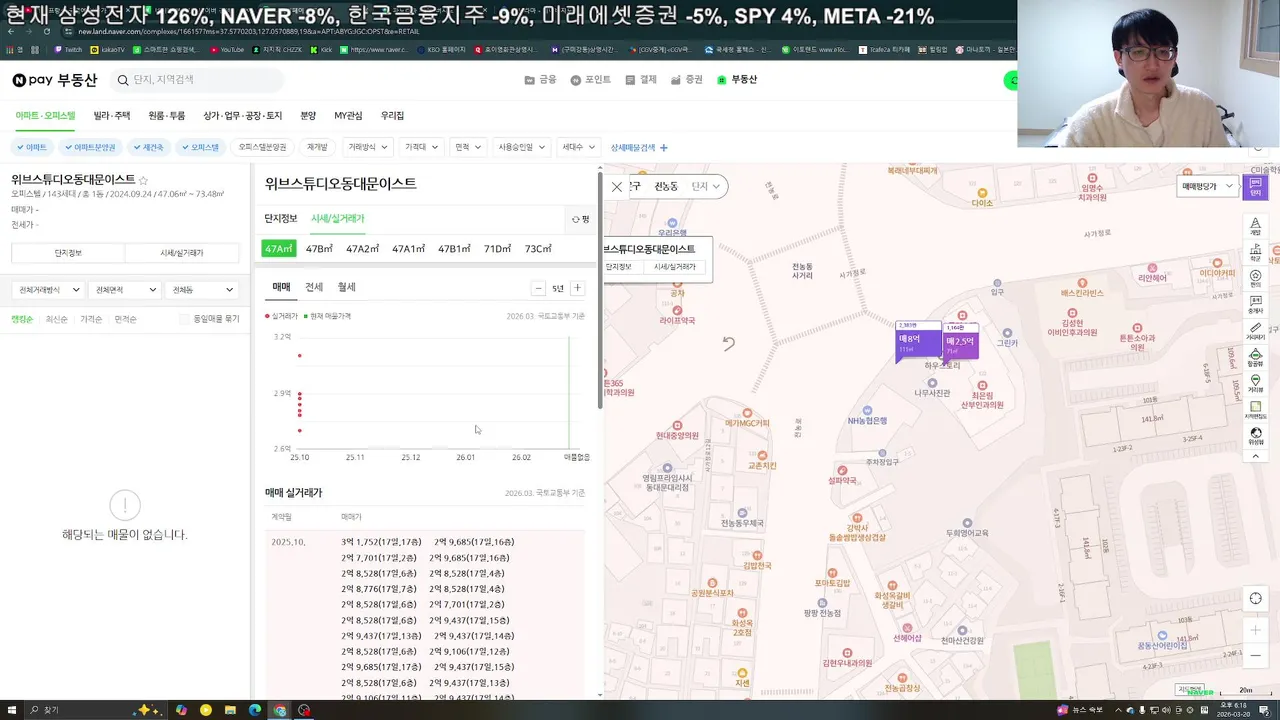Show the 학군 school district layer

click(x=1256, y=252)
